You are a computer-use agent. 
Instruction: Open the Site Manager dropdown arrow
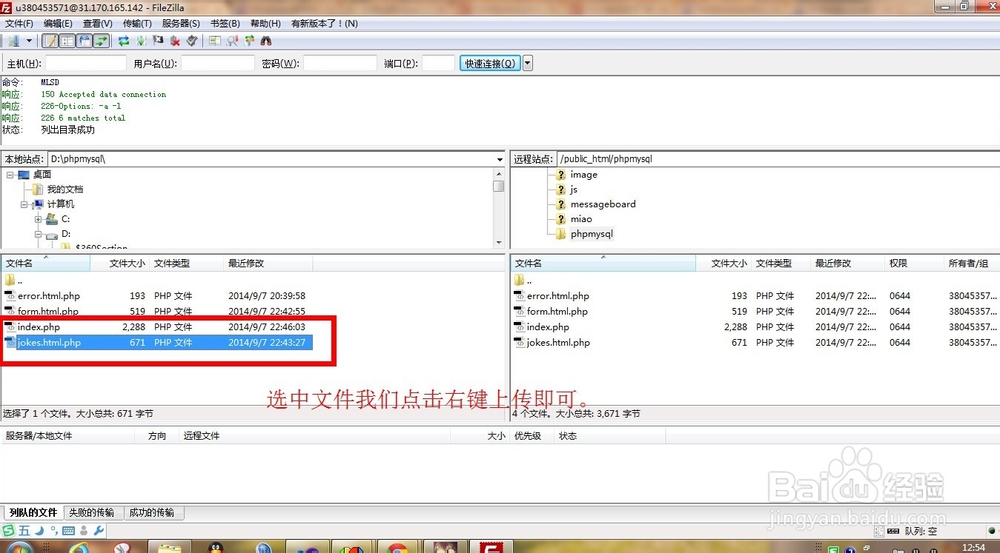(29, 41)
